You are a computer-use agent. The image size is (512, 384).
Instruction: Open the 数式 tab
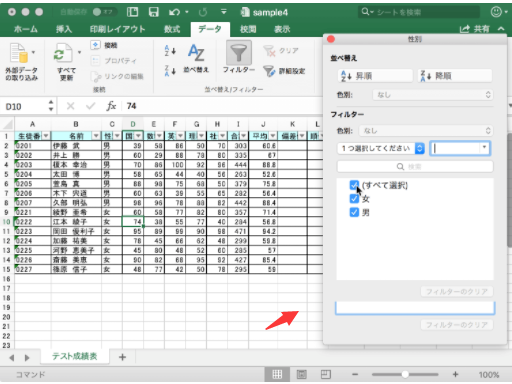pos(172,29)
